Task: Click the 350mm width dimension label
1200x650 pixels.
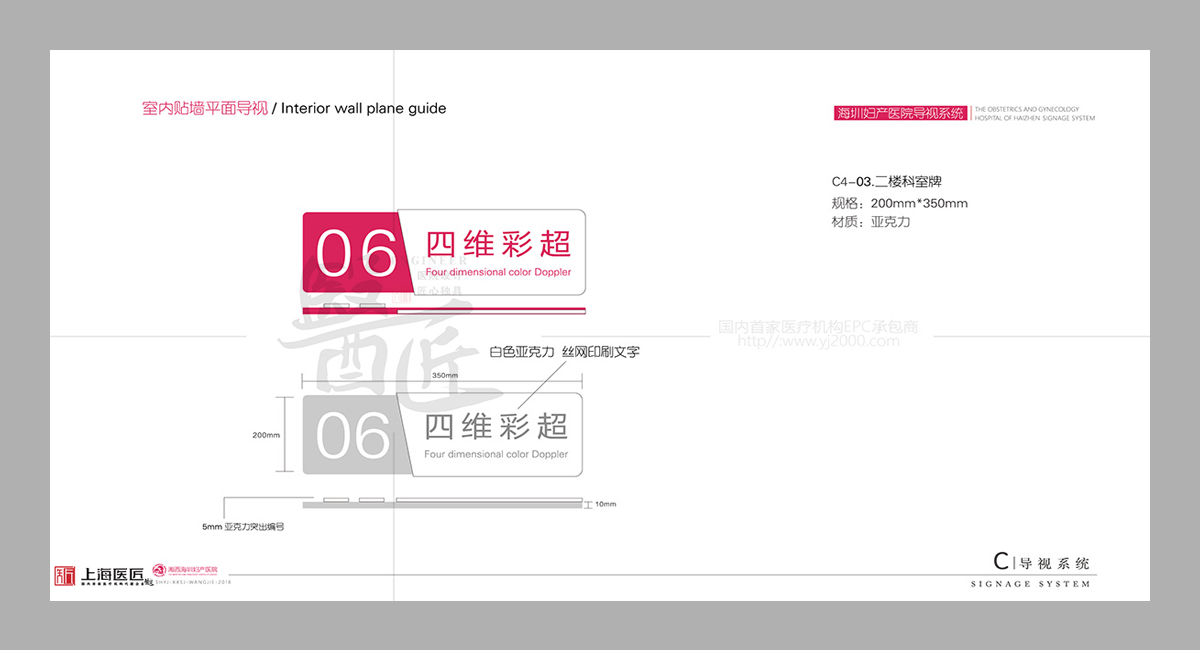Action: (x=445, y=376)
